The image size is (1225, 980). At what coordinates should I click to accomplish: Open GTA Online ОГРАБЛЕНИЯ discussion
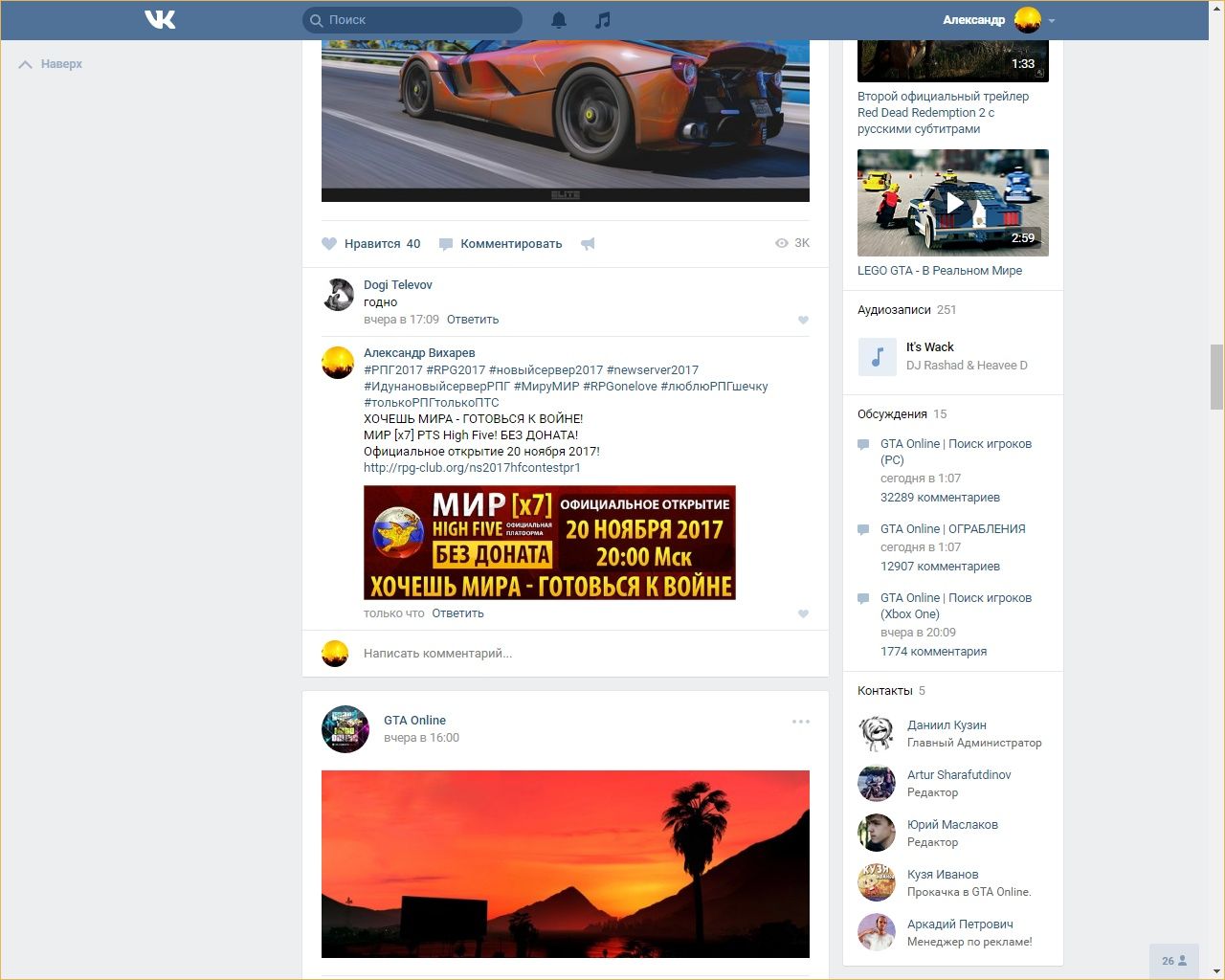point(953,529)
